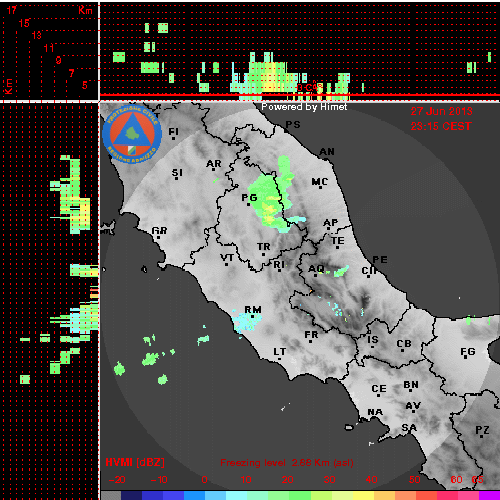Viewport: 500px width, 500px height.
Task: Click the LT city label on map
Action: 279,352
